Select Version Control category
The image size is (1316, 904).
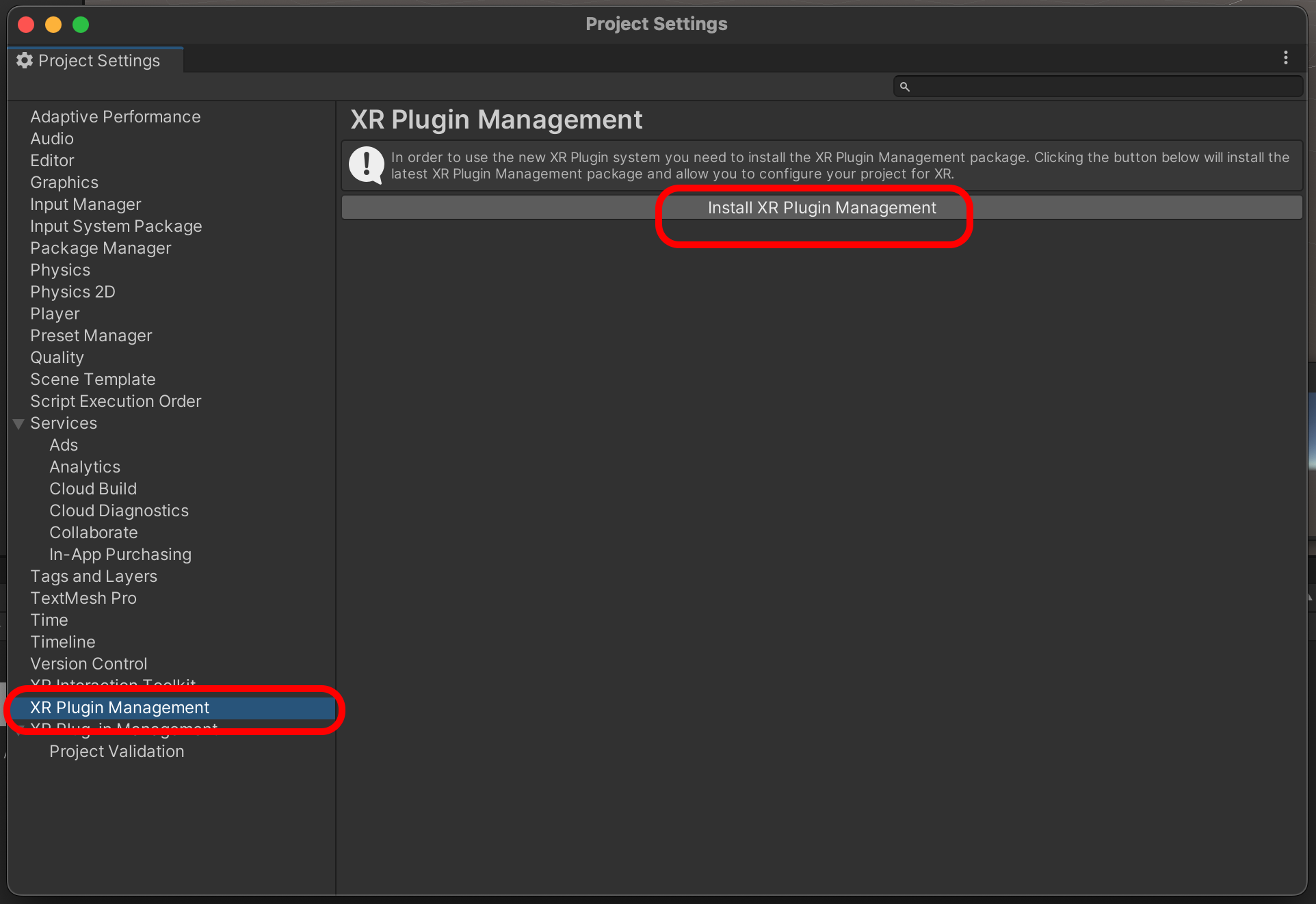[88, 664]
